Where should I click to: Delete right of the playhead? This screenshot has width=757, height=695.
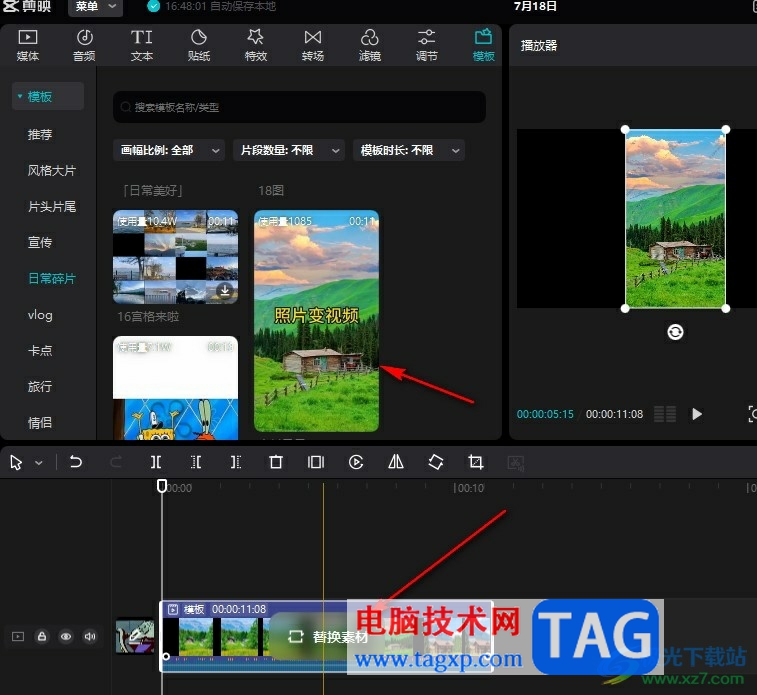(x=236, y=462)
